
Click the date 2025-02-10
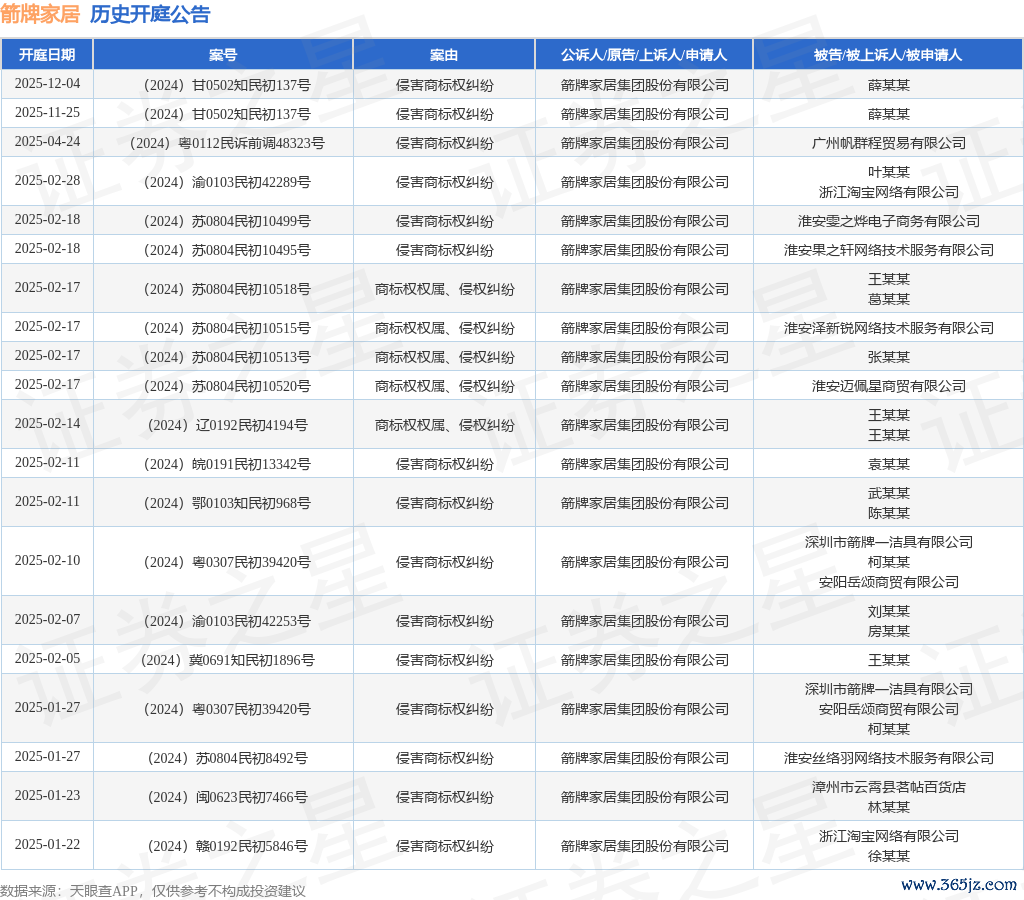coord(47,561)
